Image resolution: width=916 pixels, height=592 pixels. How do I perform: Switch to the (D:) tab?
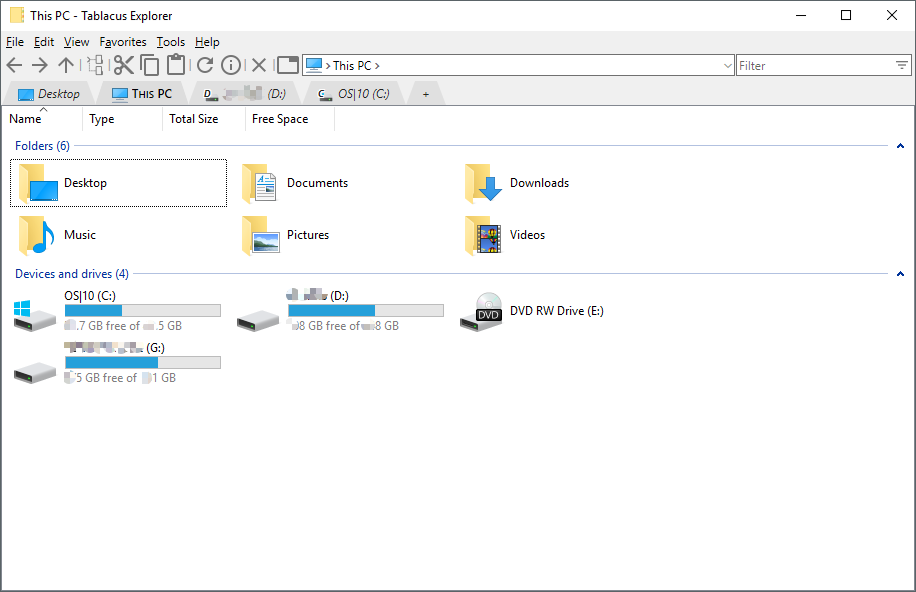[244, 94]
